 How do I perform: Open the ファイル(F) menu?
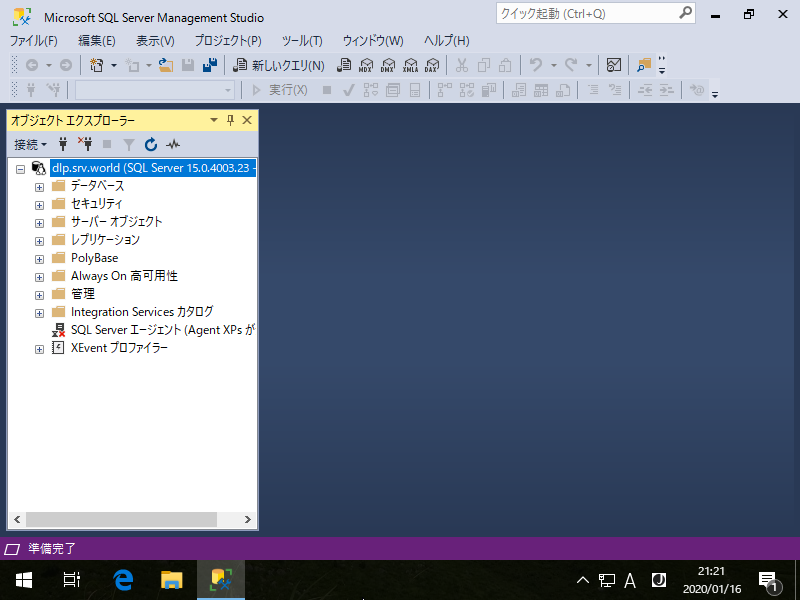(34, 41)
